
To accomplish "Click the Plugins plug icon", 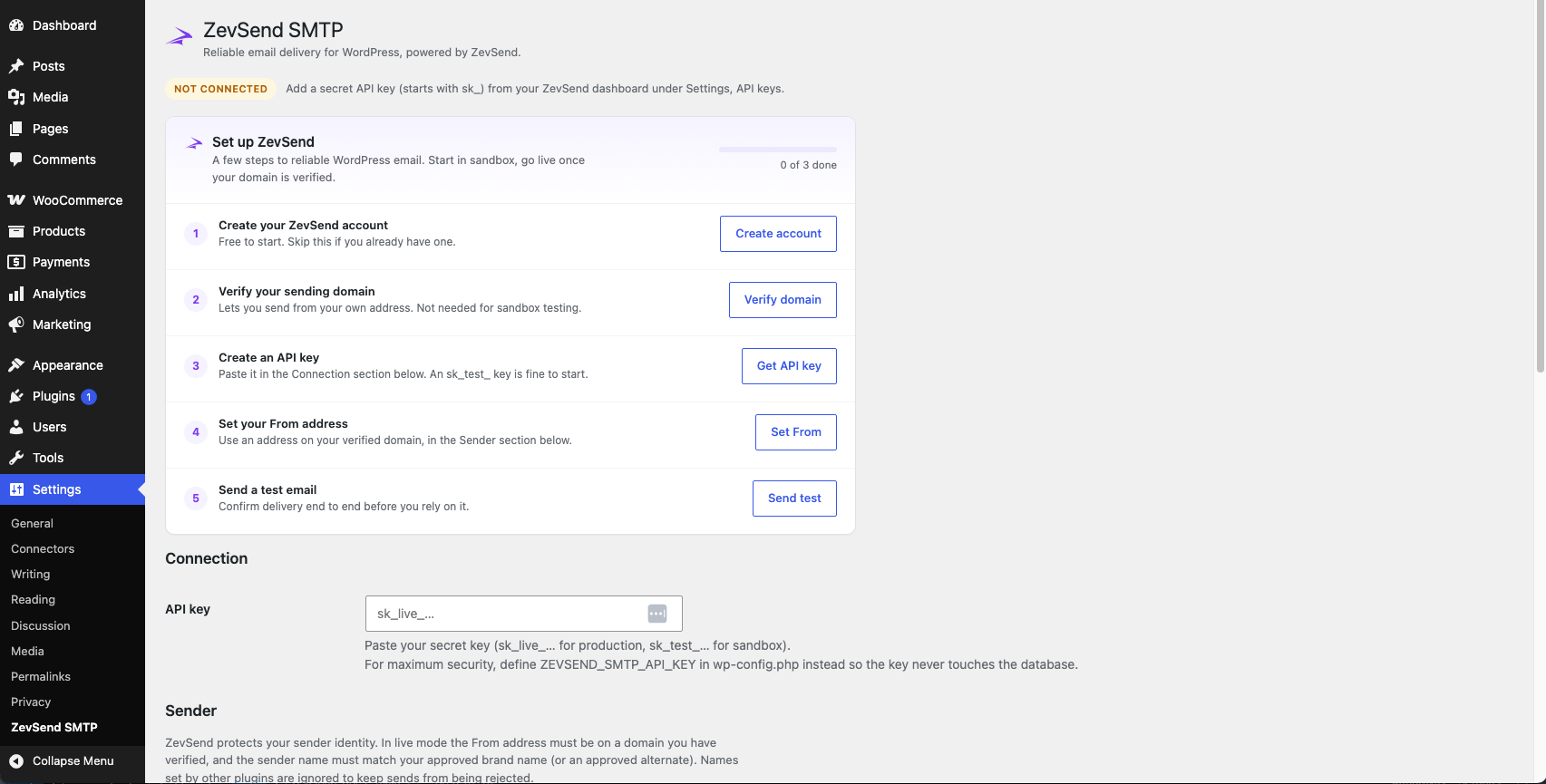I will [16, 396].
